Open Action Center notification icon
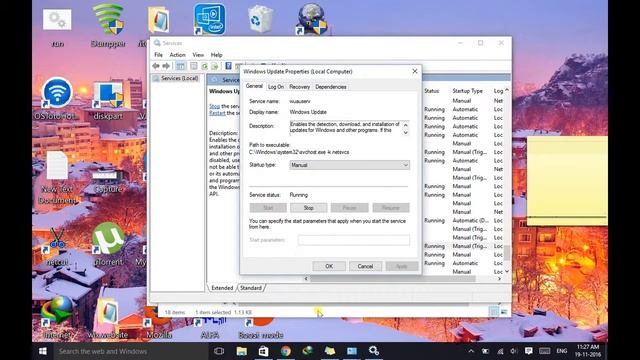640x360 pixels. point(529,351)
